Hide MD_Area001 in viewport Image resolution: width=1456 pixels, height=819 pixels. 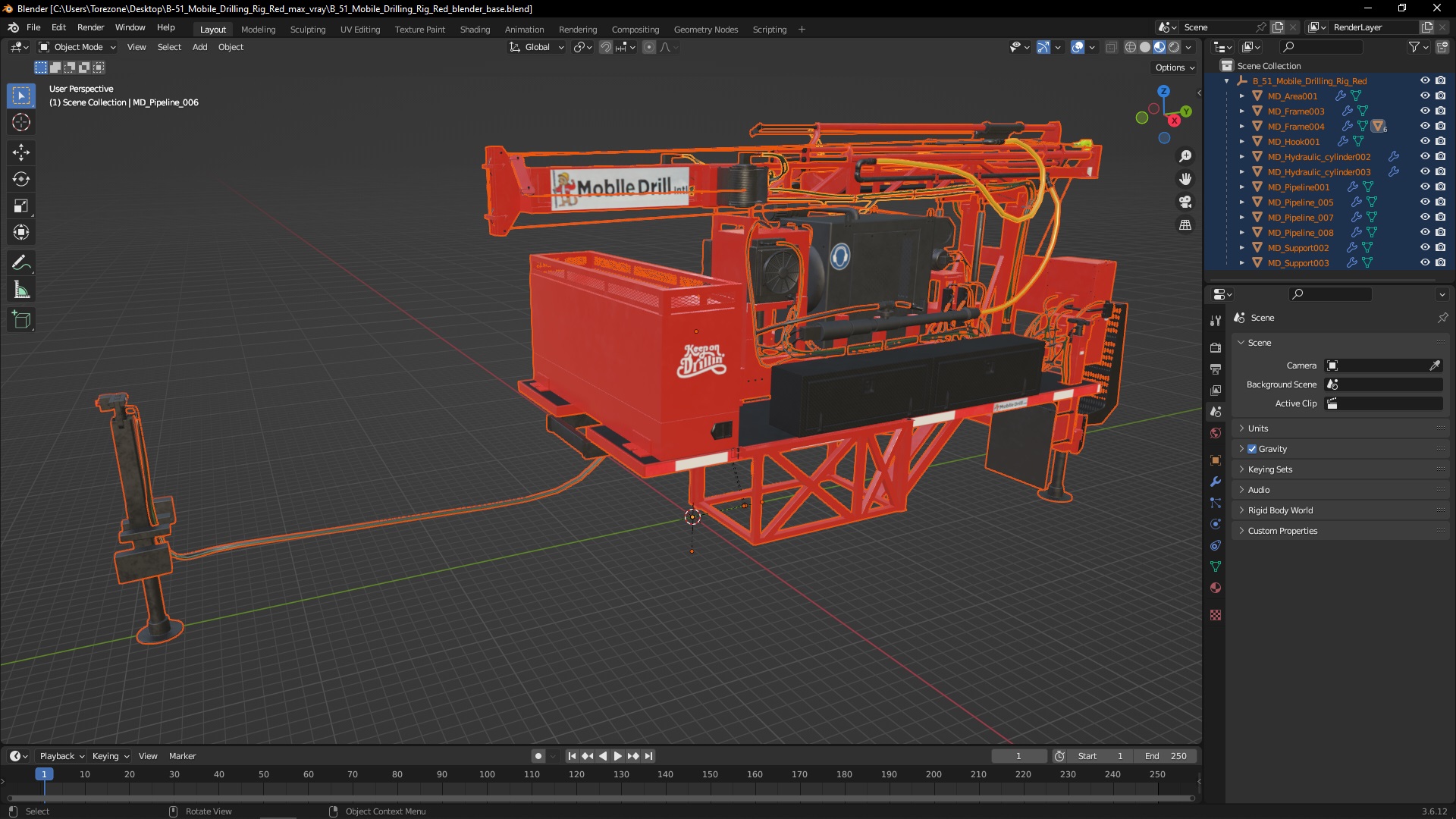(1425, 96)
